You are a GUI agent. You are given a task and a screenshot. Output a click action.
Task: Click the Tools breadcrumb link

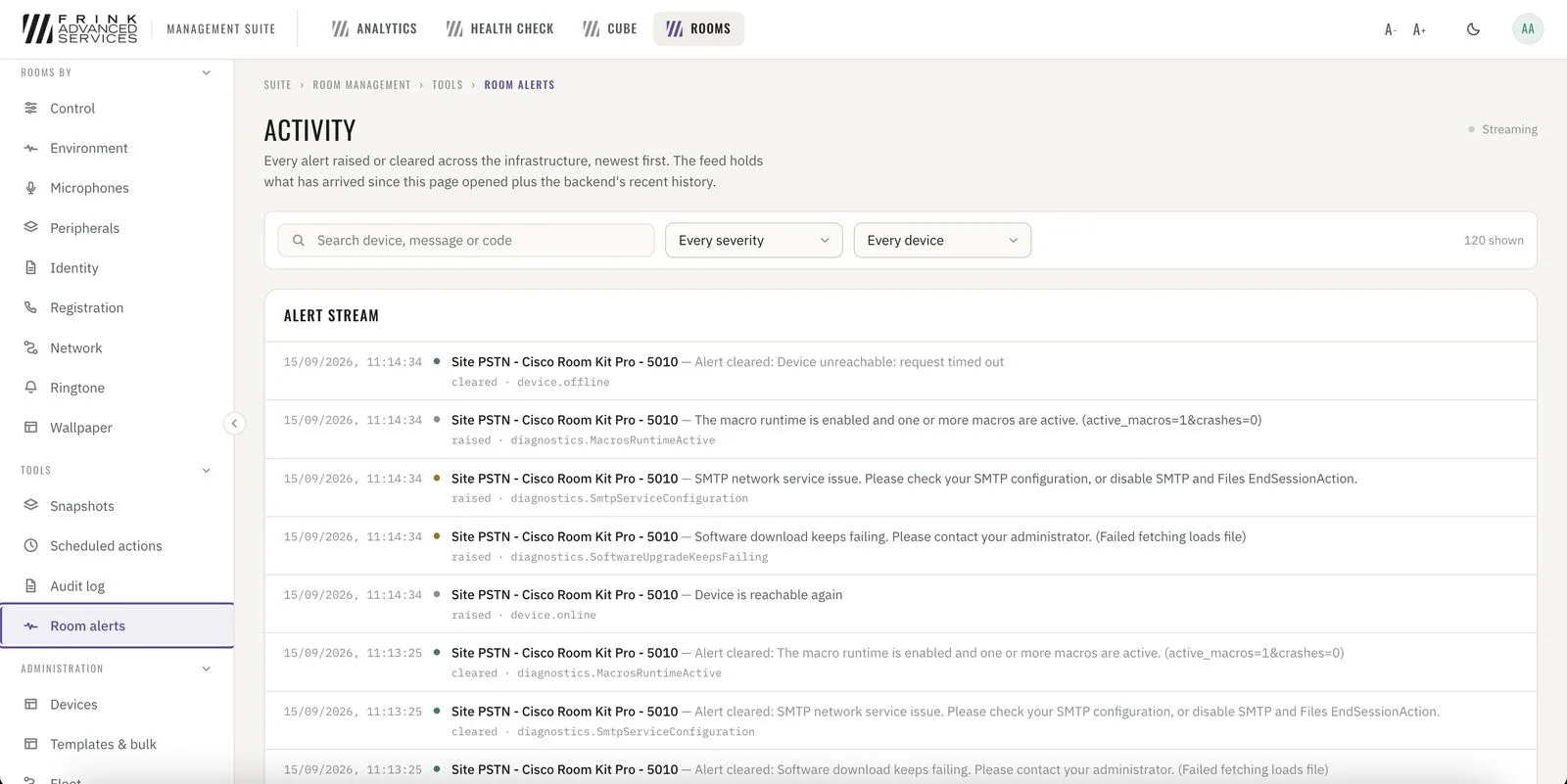[448, 85]
